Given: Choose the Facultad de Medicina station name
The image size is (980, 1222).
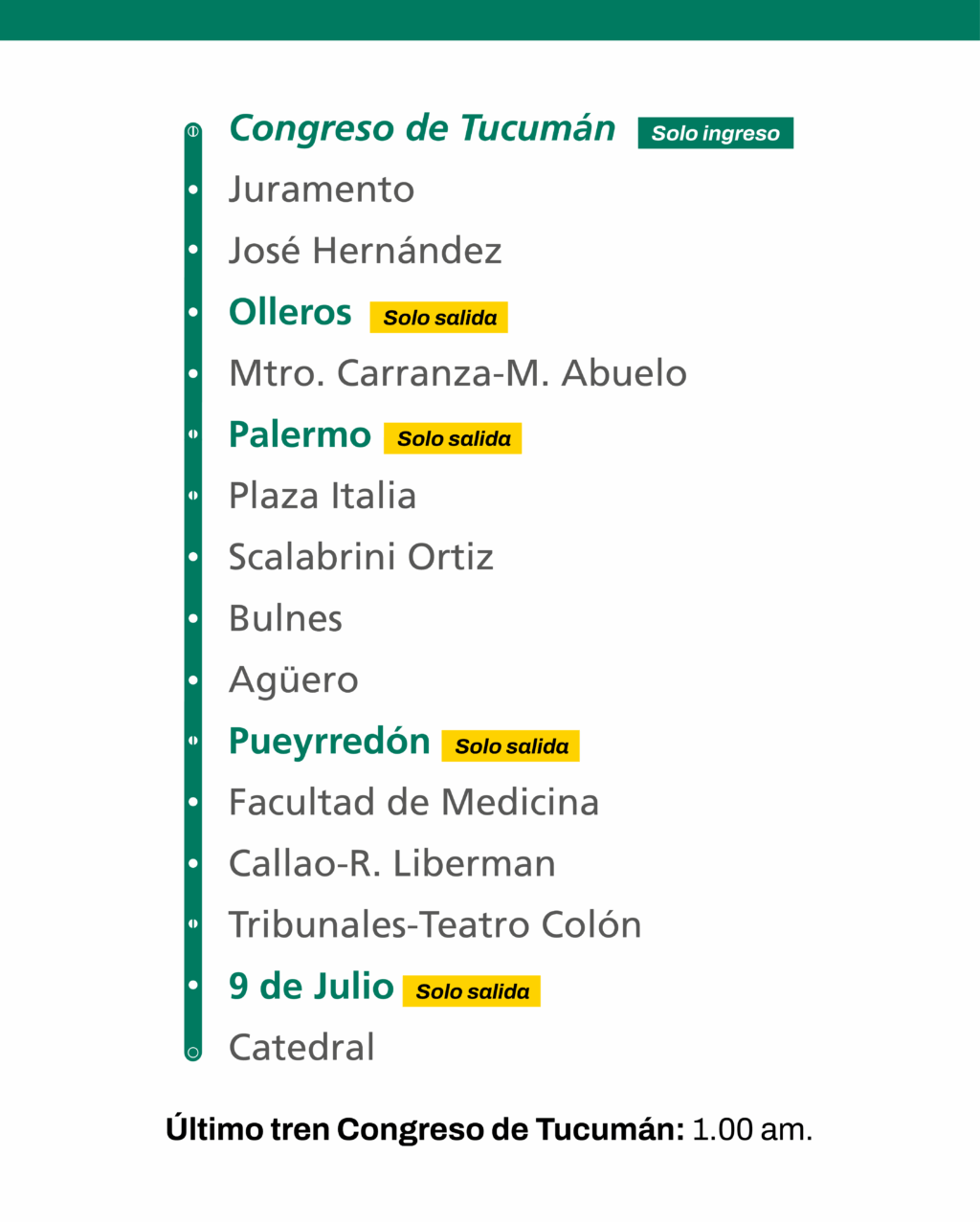Looking at the screenshot, I should pyautogui.click(x=413, y=802).
